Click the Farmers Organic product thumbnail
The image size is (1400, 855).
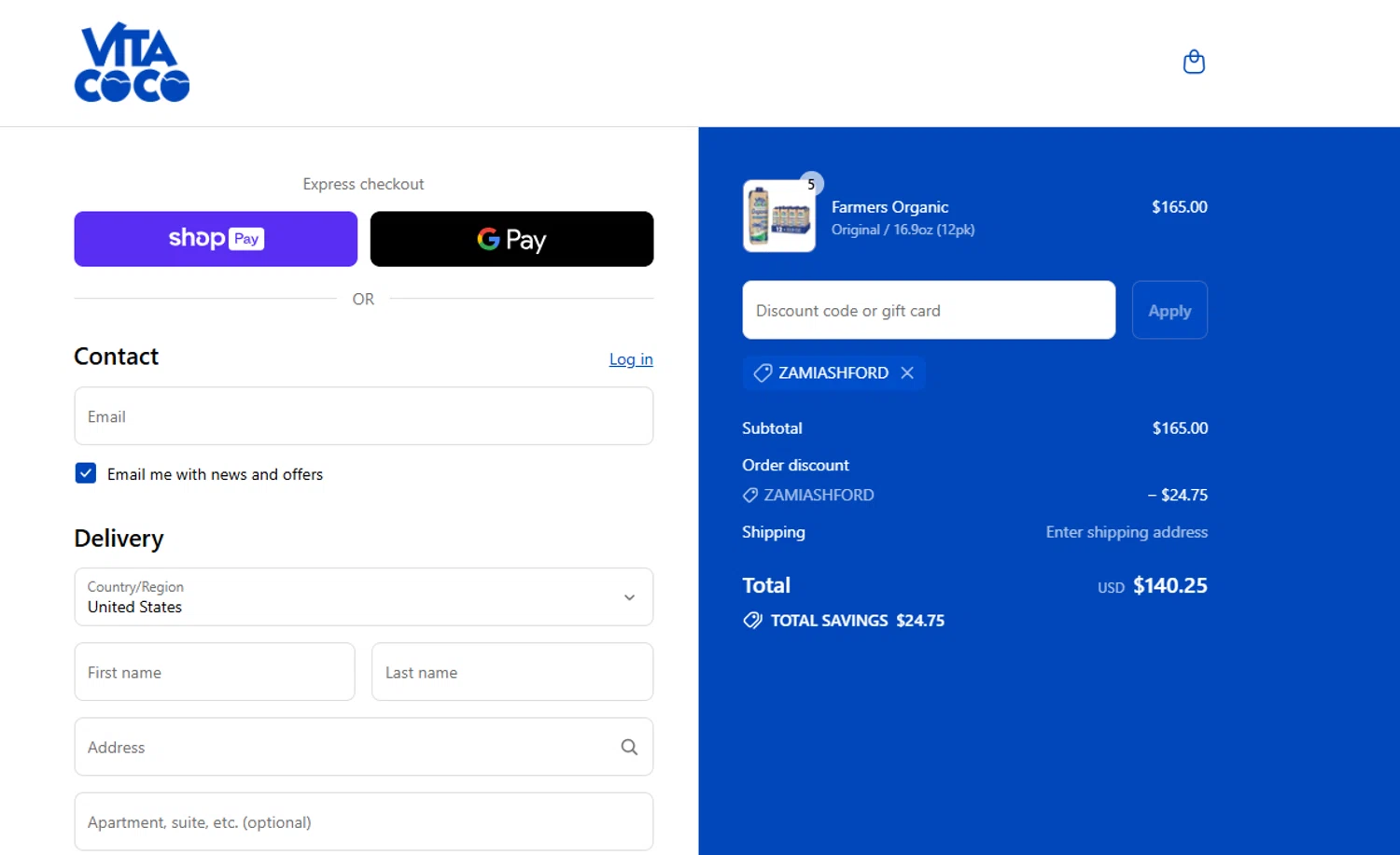pos(779,217)
